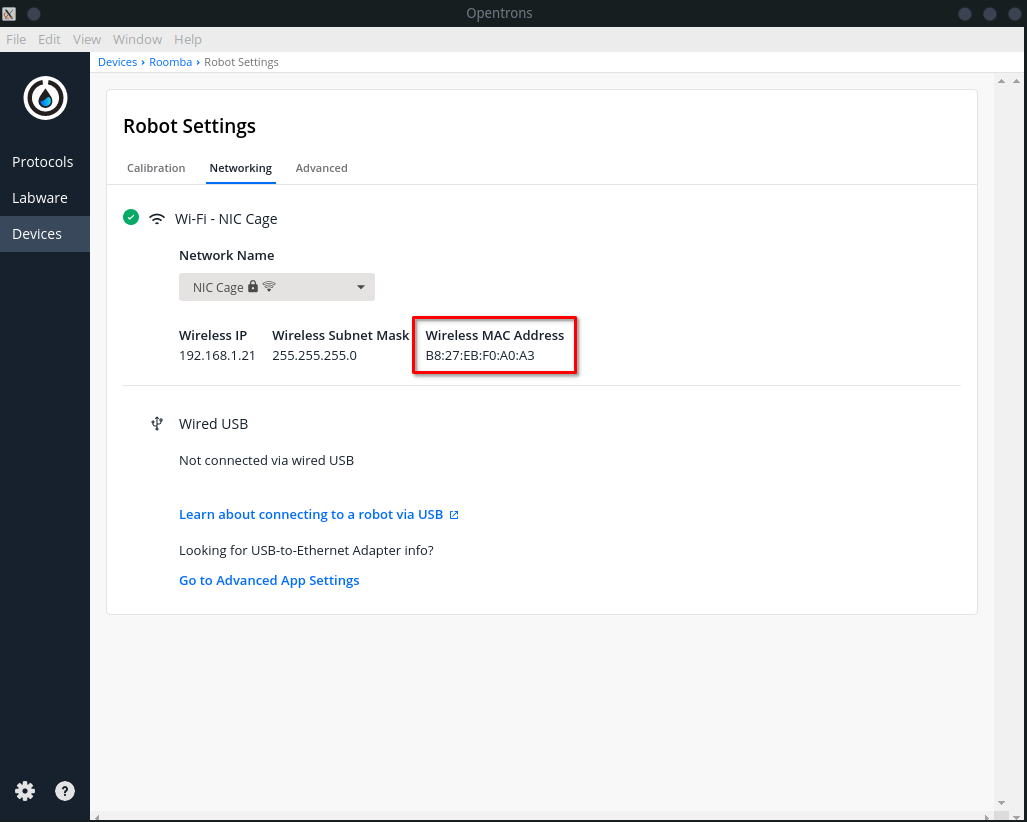Click the vertical scrollbar on the right
This screenshot has width=1027, height=822.
coord(1002,400)
